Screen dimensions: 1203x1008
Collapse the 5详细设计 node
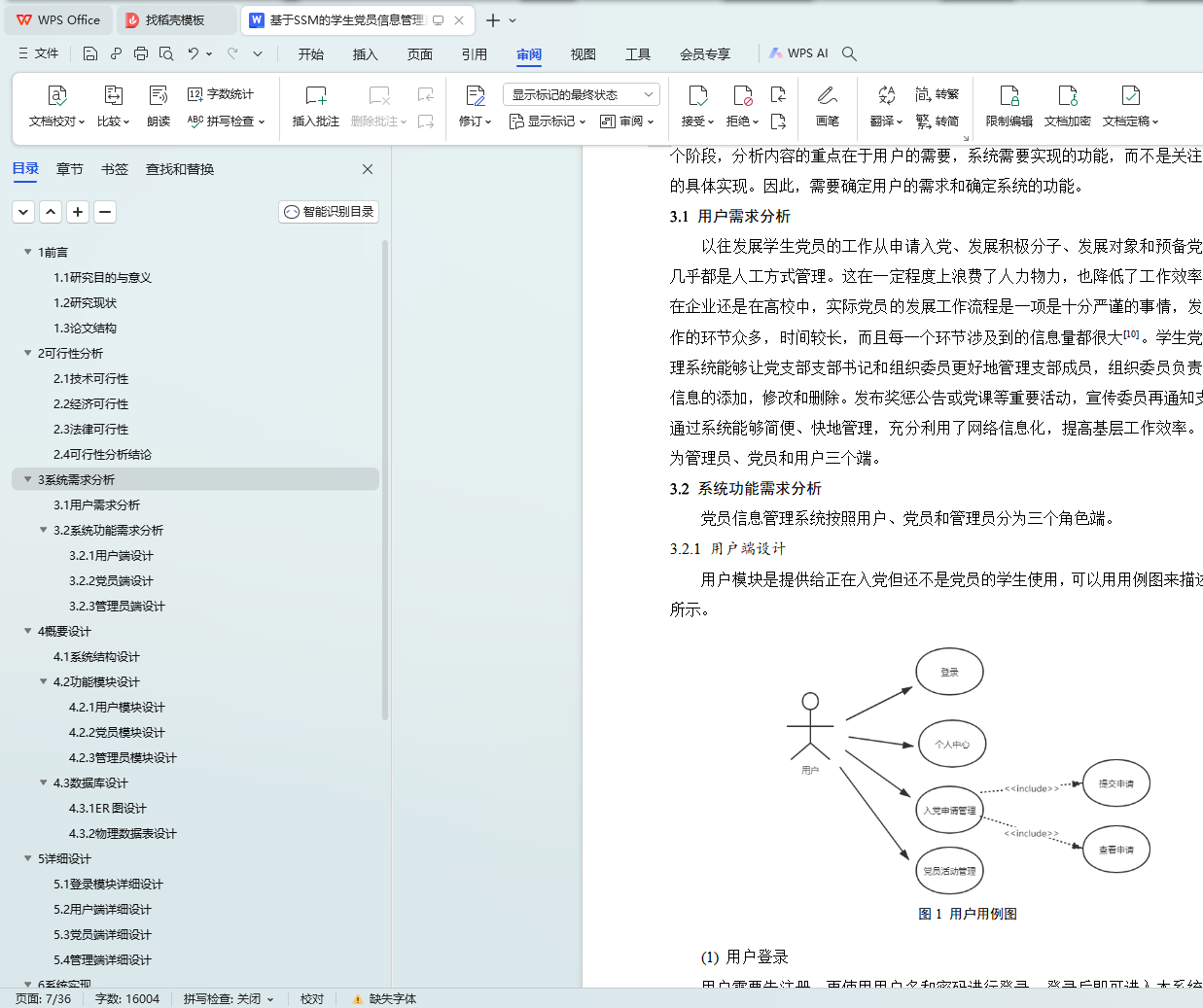27,858
